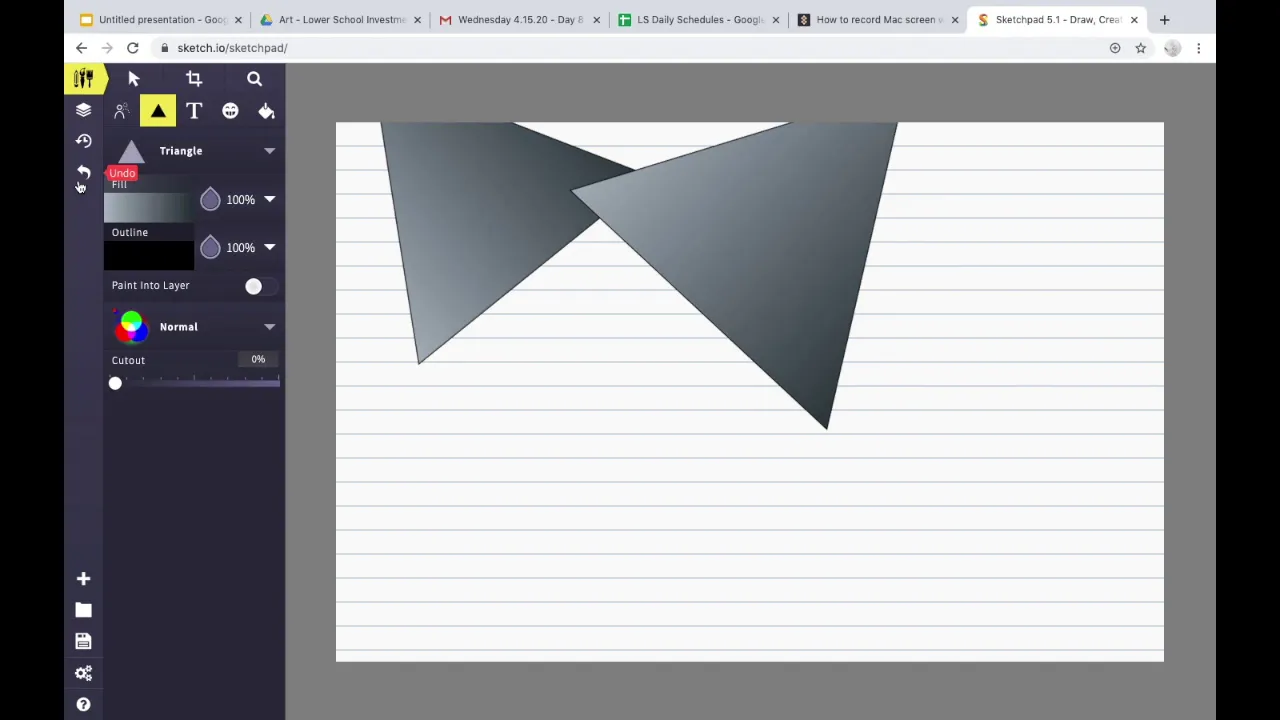
Task: Open outline opacity 100% dropdown
Action: click(269, 247)
